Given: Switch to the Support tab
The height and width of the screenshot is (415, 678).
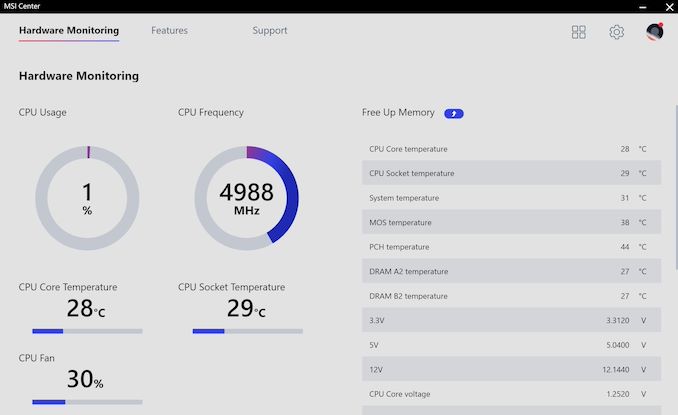Looking at the screenshot, I should point(270,31).
